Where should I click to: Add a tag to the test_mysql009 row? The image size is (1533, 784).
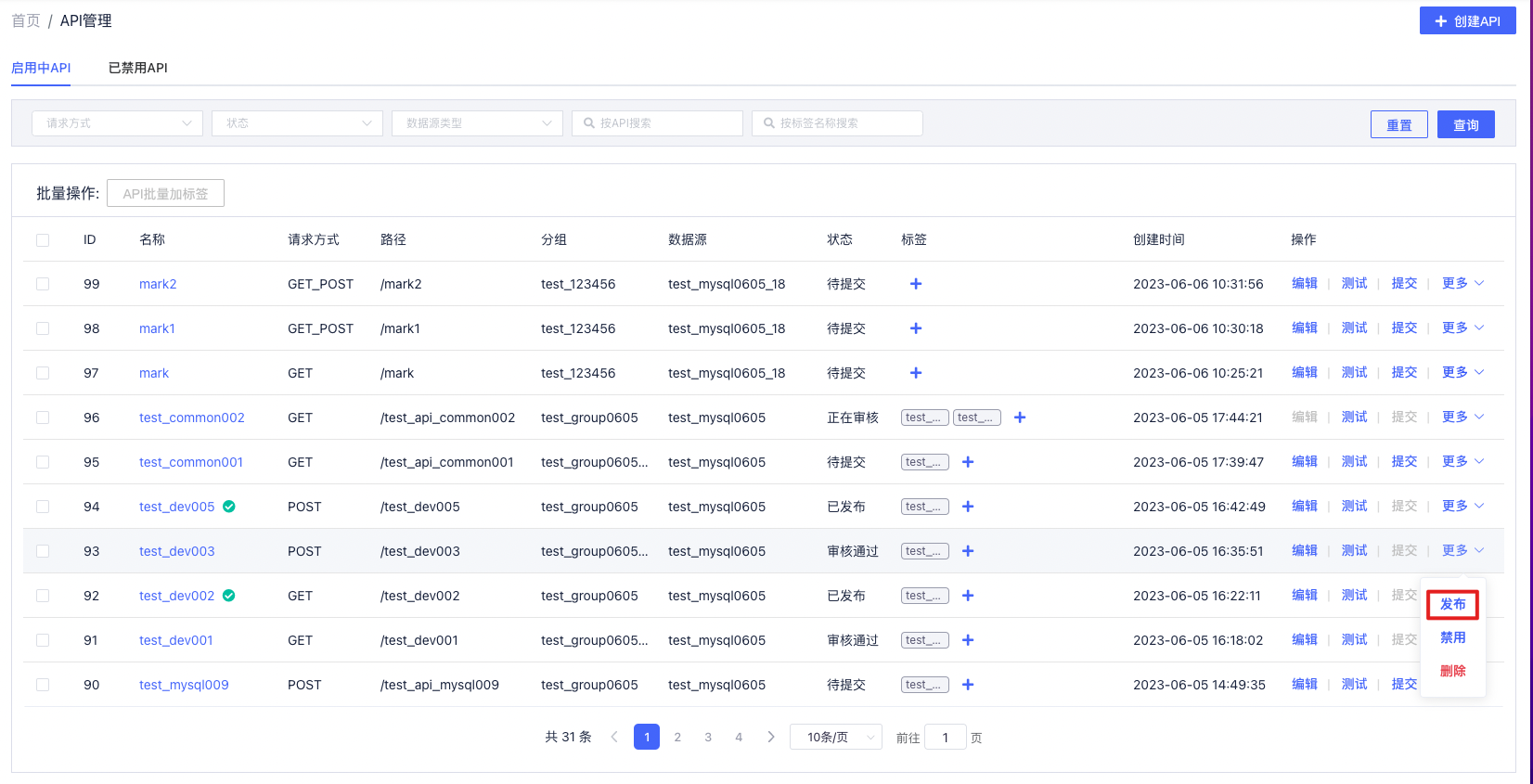click(x=968, y=685)
